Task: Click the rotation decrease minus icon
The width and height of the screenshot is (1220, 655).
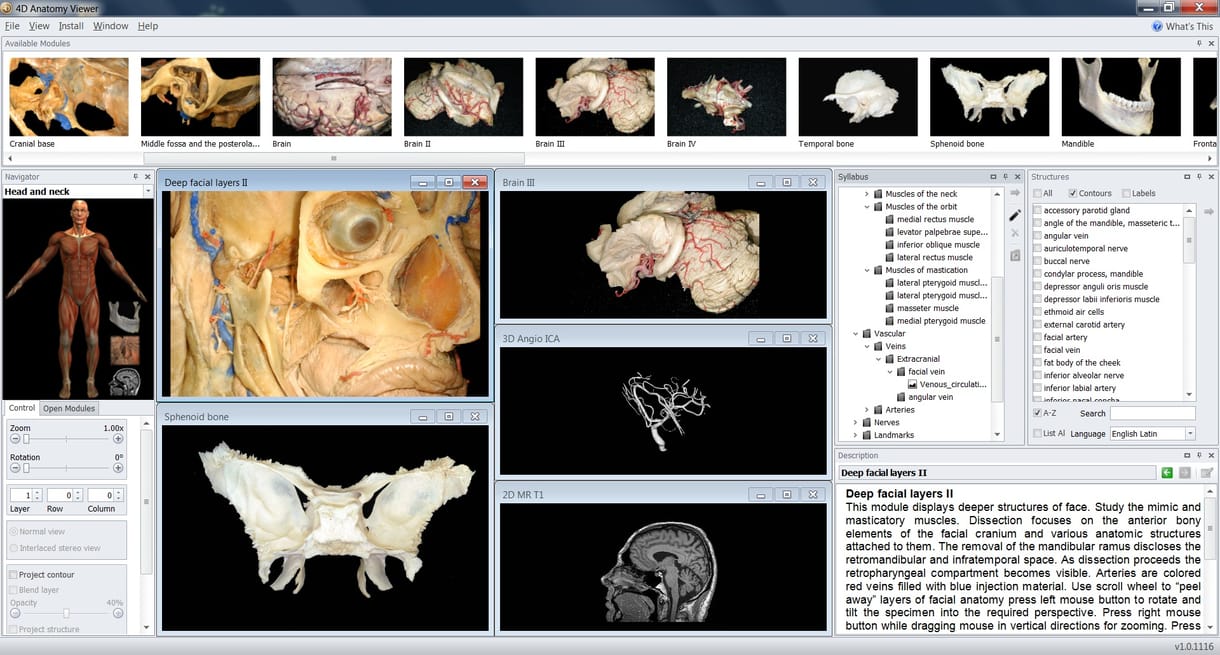Action: 15,468
